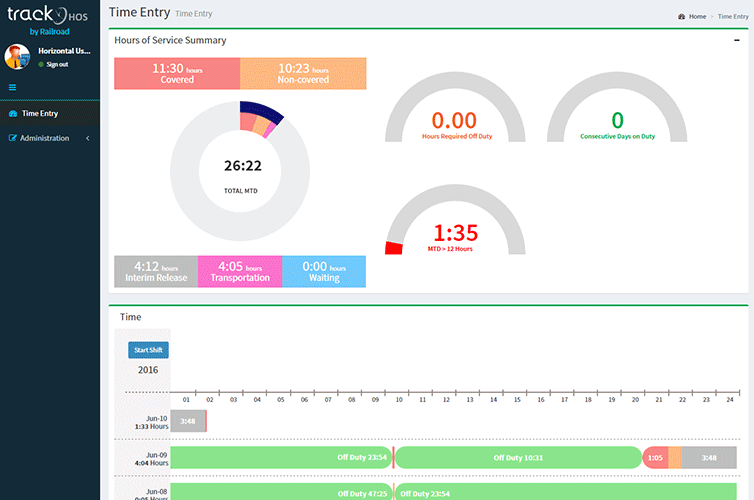754x500 pixels.
Task: Click the Covered hours tile
Action: pos(177,73)
